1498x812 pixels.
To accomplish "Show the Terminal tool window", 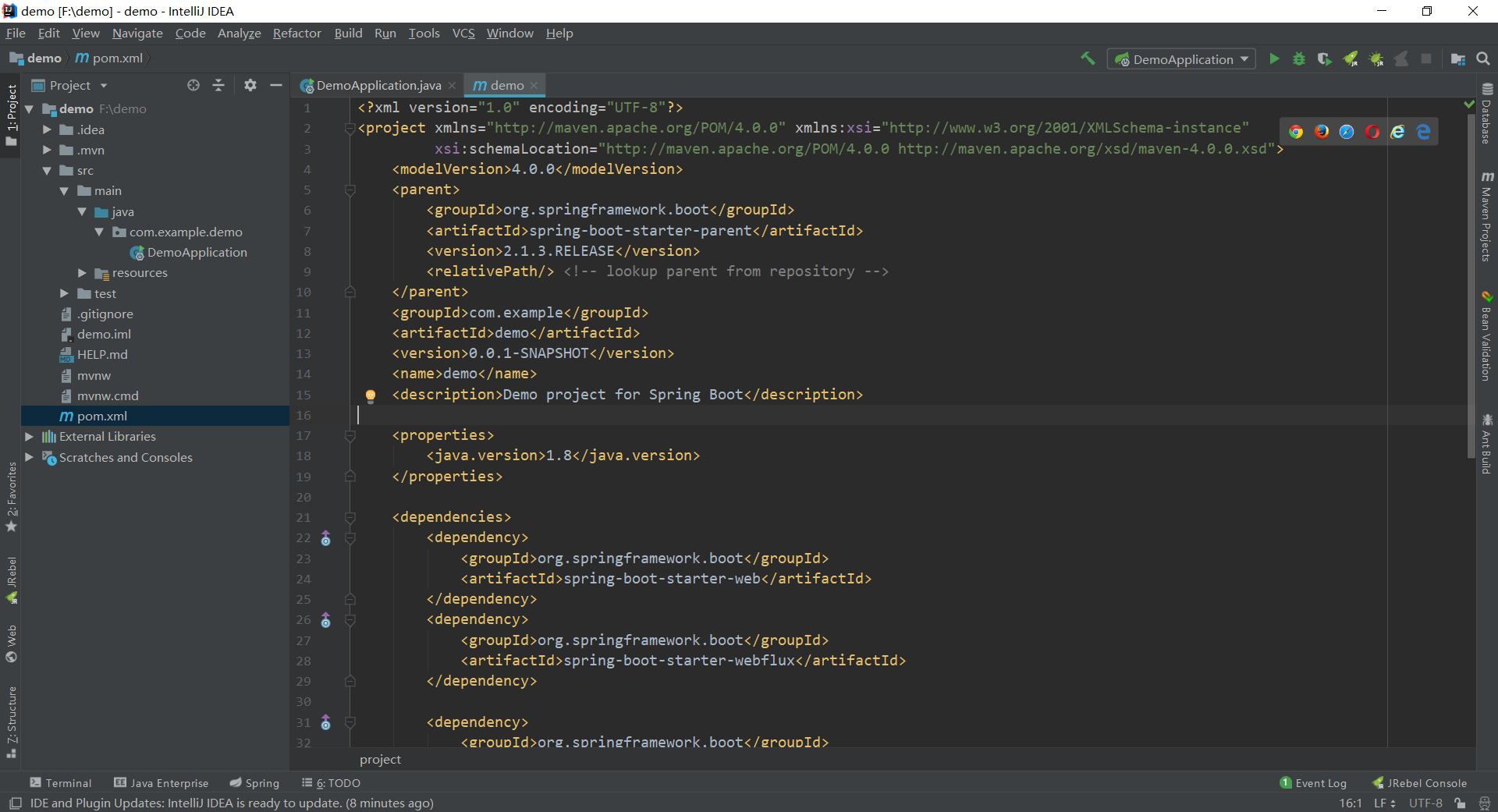I will coord(66,782).
